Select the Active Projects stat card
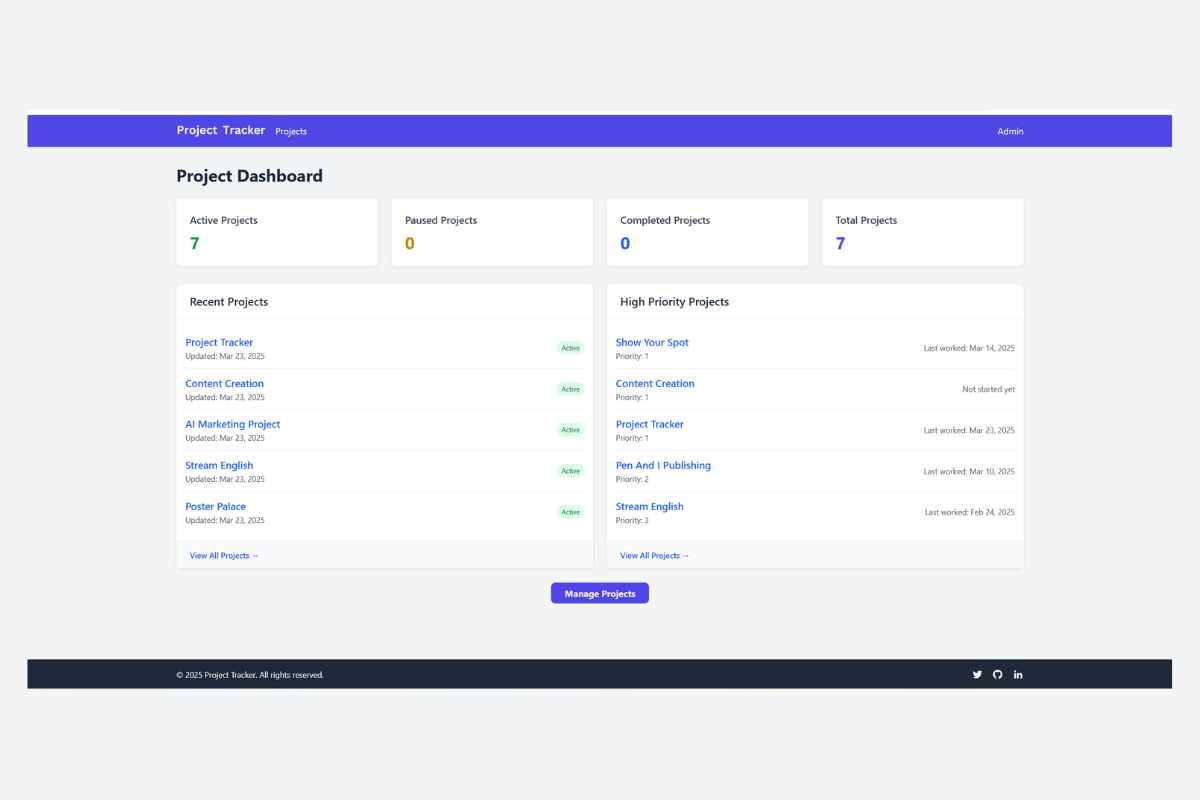Image resolution: width=1200 pixels, height=800 pixels. point(277,232)
